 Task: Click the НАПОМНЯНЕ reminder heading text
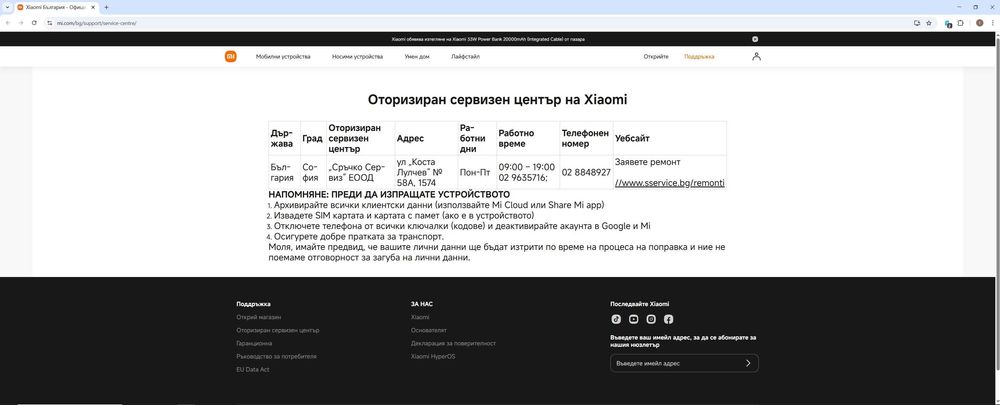coord(389,195)
